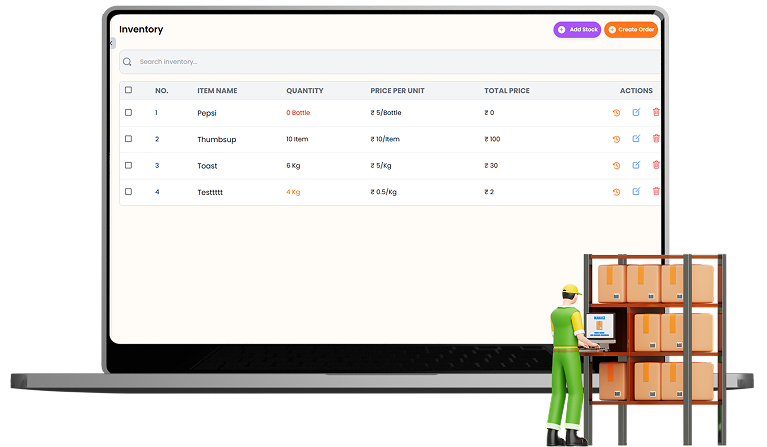Click the '10 Item' quantity cell
The height and width of the screenshot is (447, 767).
click(297, 139)
